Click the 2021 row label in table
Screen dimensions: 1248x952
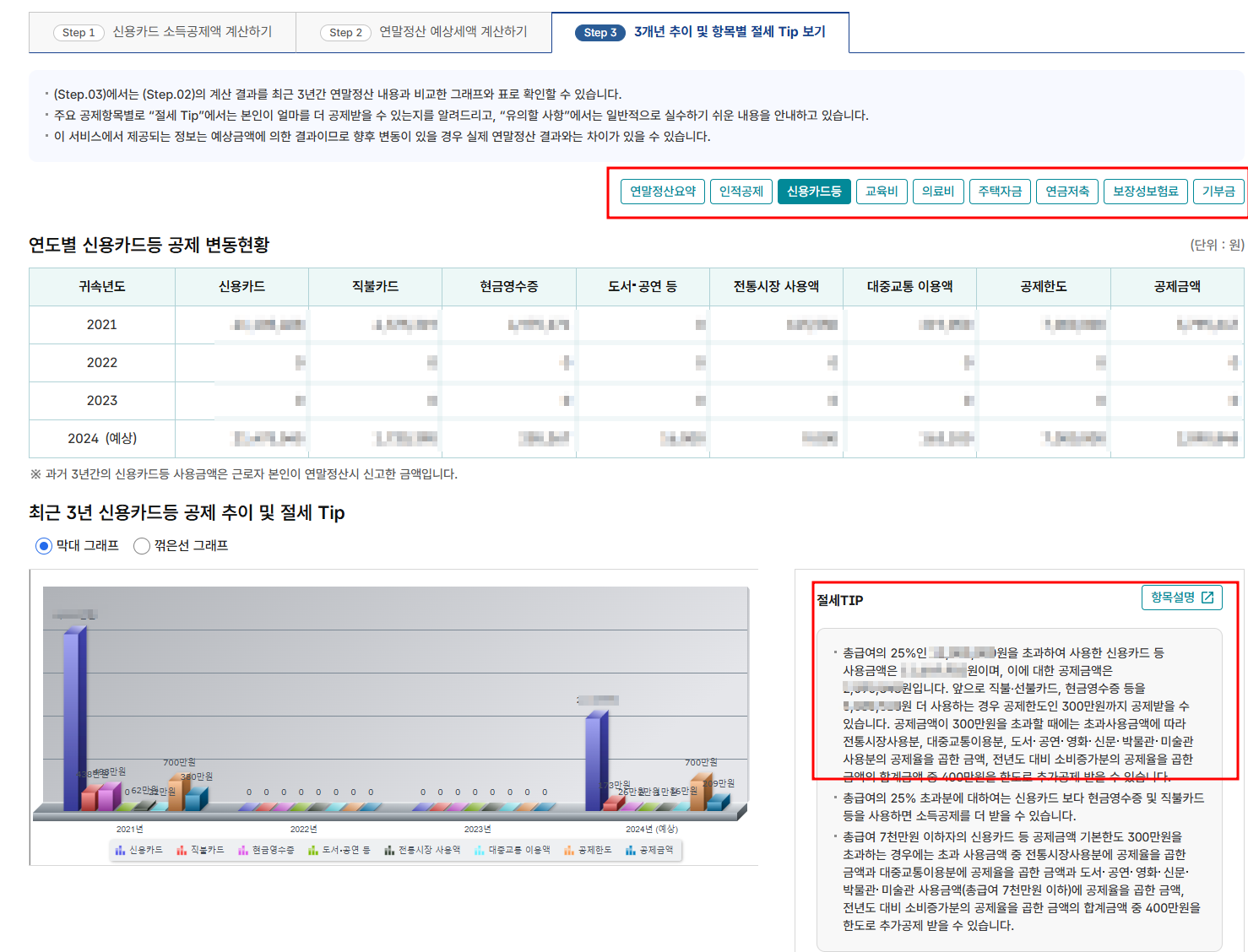[x=102, y=325]
